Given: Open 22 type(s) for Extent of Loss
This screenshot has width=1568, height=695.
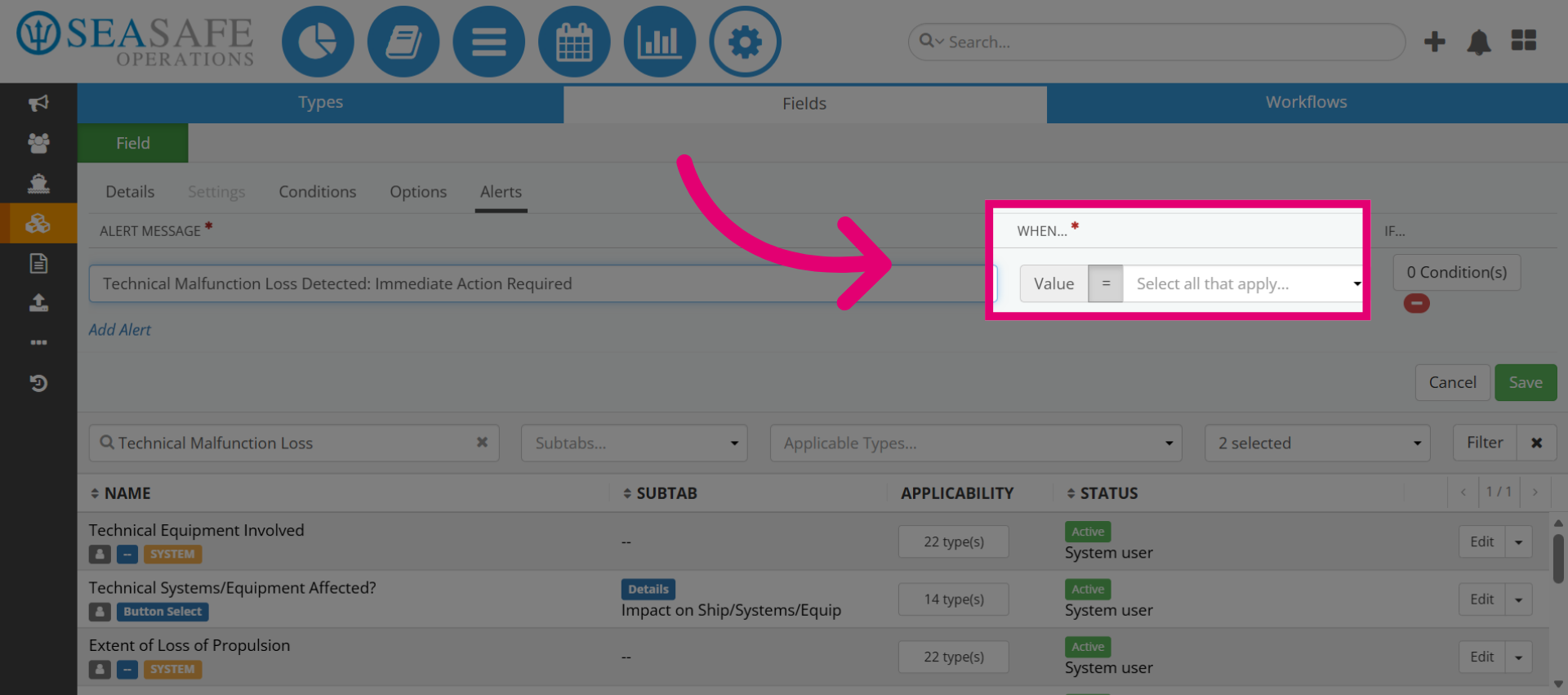Looking at the screenshot, I should tap(953, 657).
